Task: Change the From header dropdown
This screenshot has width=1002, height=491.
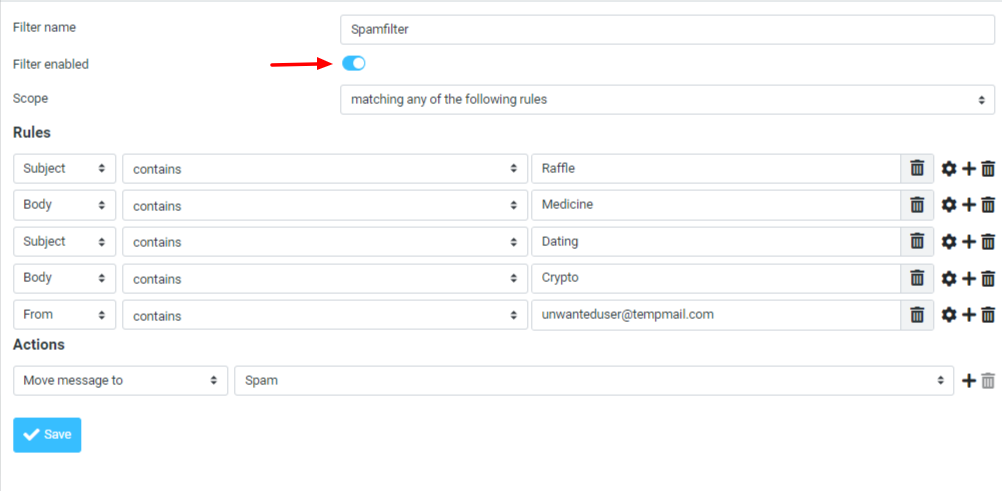Action: tap(64, 315)
